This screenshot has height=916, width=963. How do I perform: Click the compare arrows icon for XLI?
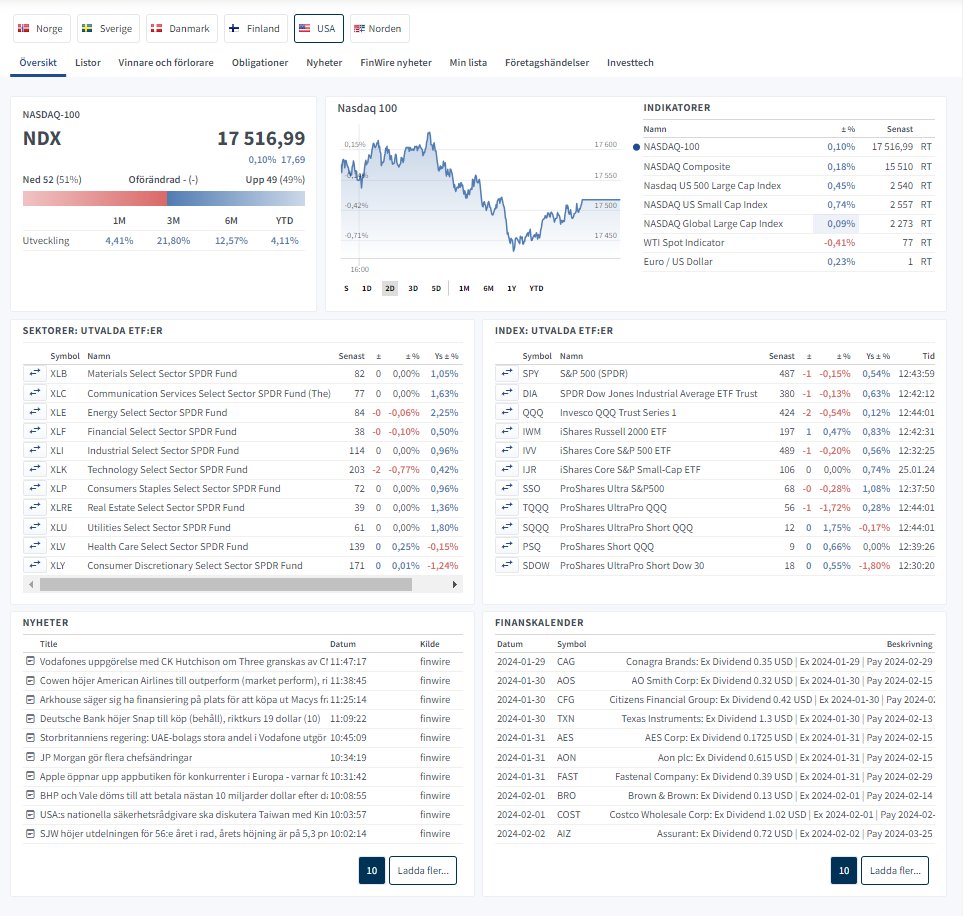click(35, 450)
